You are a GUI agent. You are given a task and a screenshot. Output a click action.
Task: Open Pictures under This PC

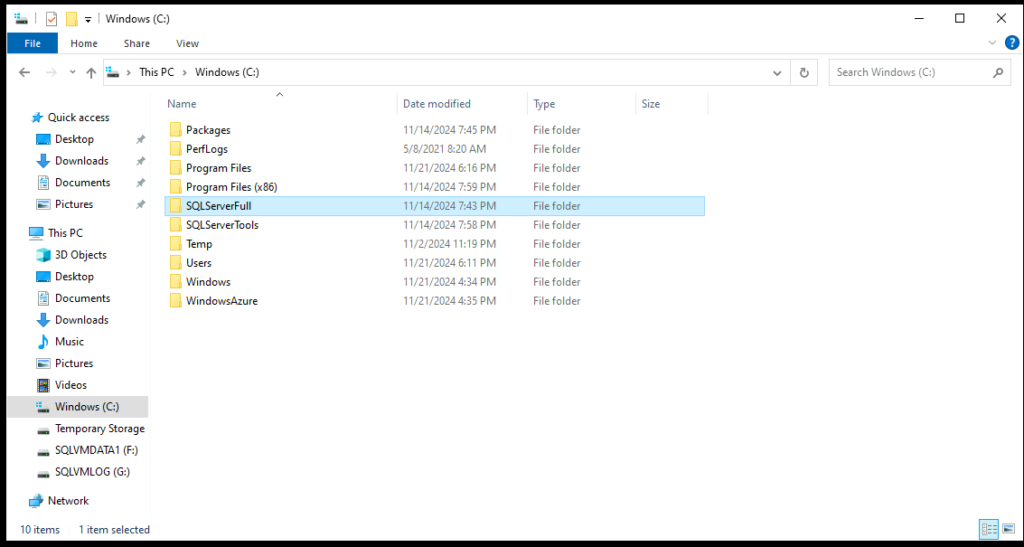point(74,363)
